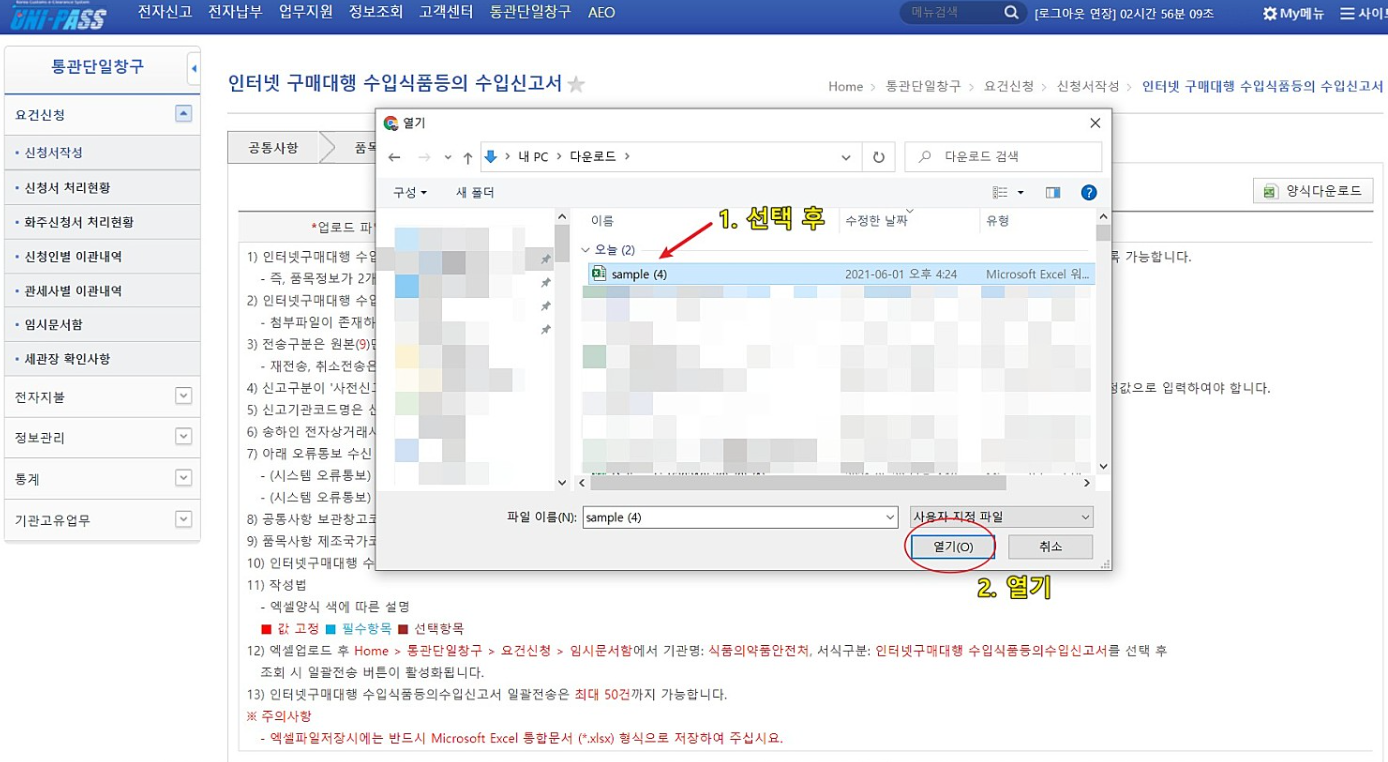The width and height of the screenshot is (1388, 762).
Task: Switch to the 공통사항 tab
Action: tap(273, 147)
